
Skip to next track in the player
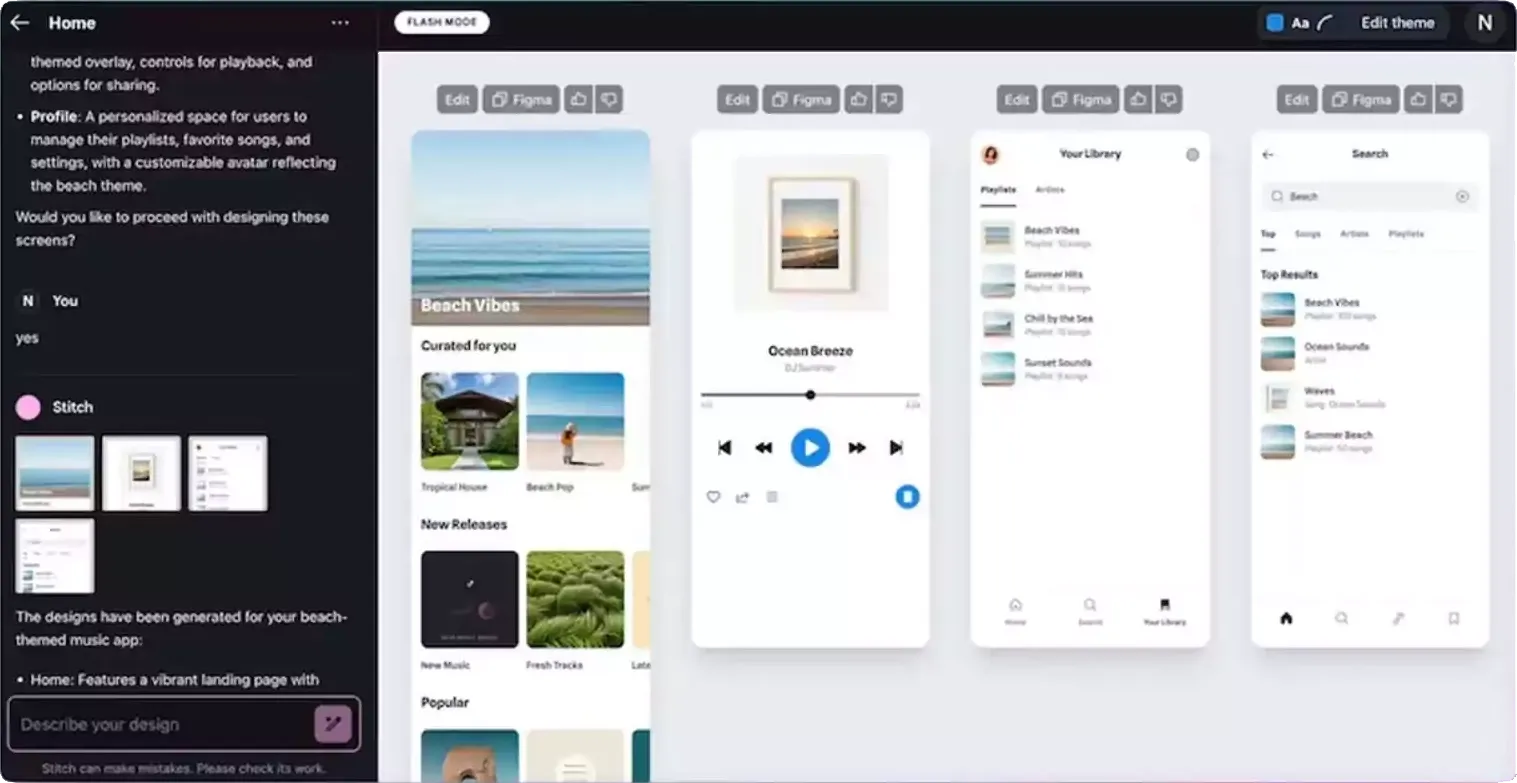[x=896, y=447]
